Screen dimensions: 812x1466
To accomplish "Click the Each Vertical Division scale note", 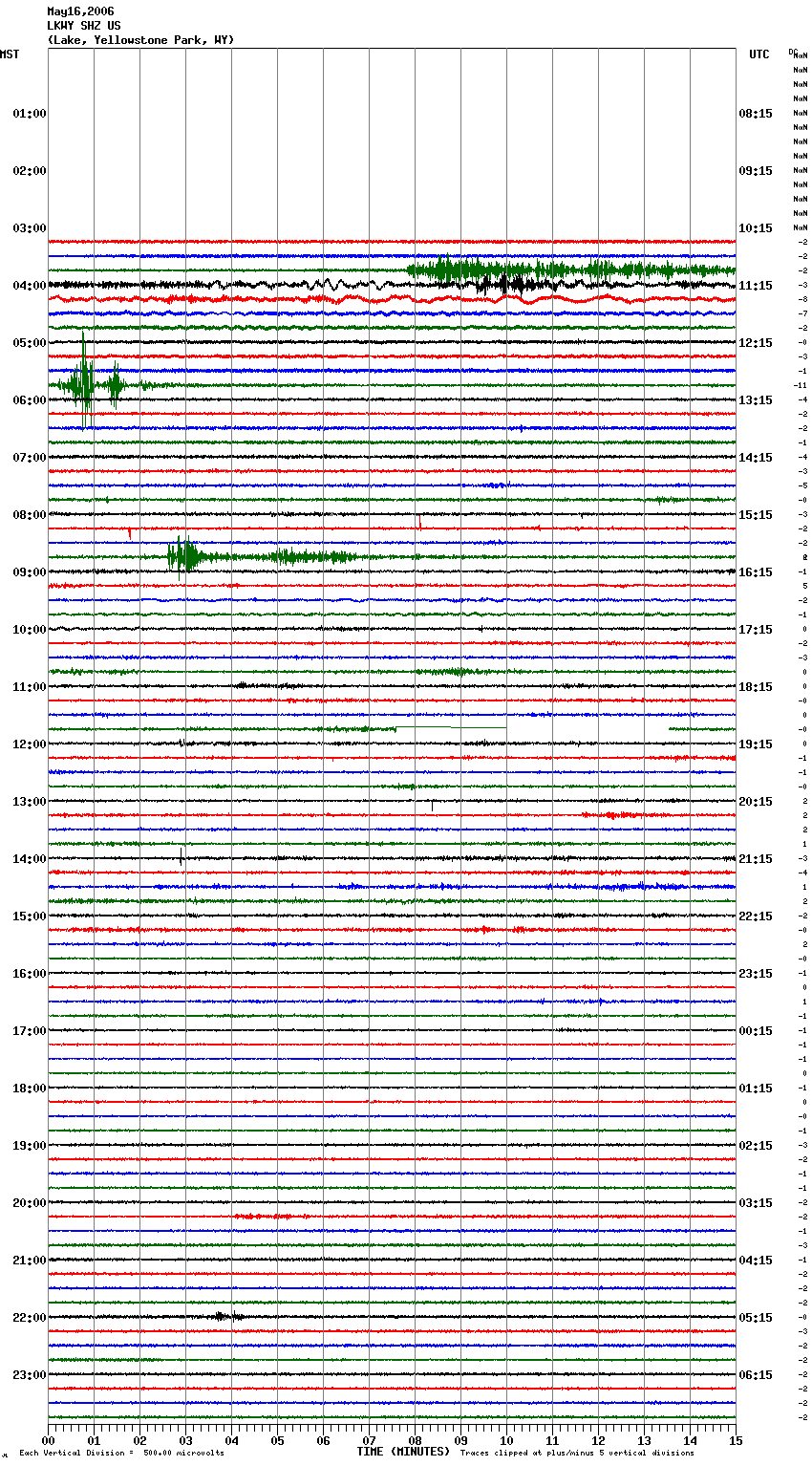I will click(121, 1454).
